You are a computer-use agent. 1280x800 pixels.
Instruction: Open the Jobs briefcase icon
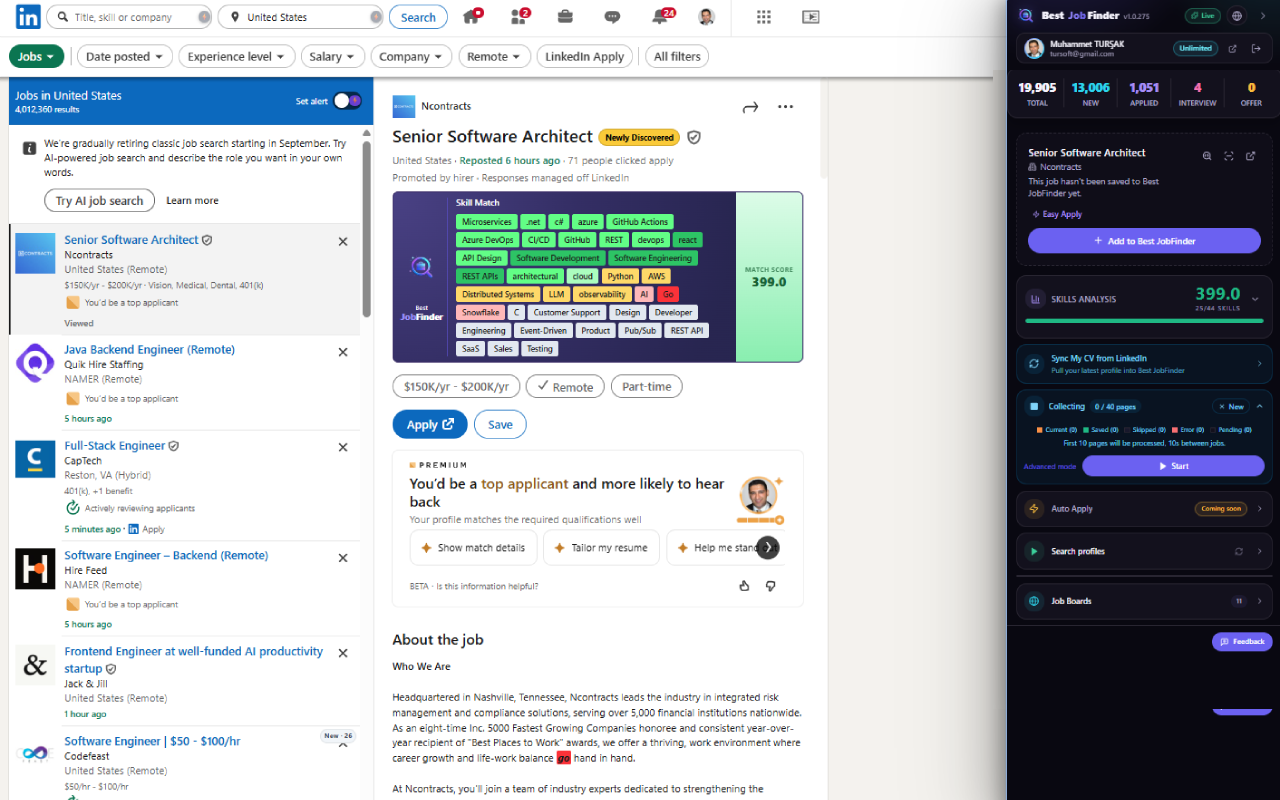(565, 17)
